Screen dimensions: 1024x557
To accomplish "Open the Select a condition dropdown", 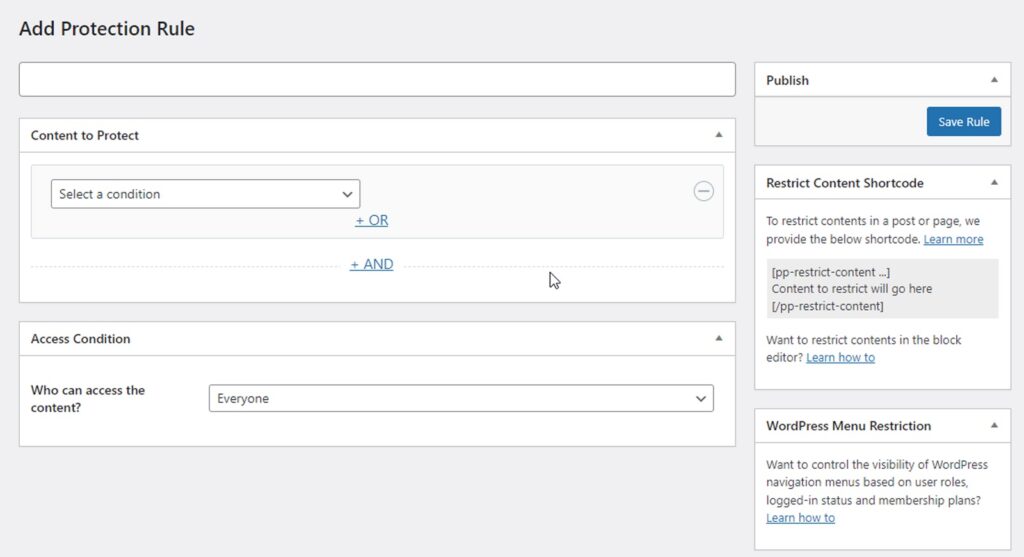I will tap(205, 194).
